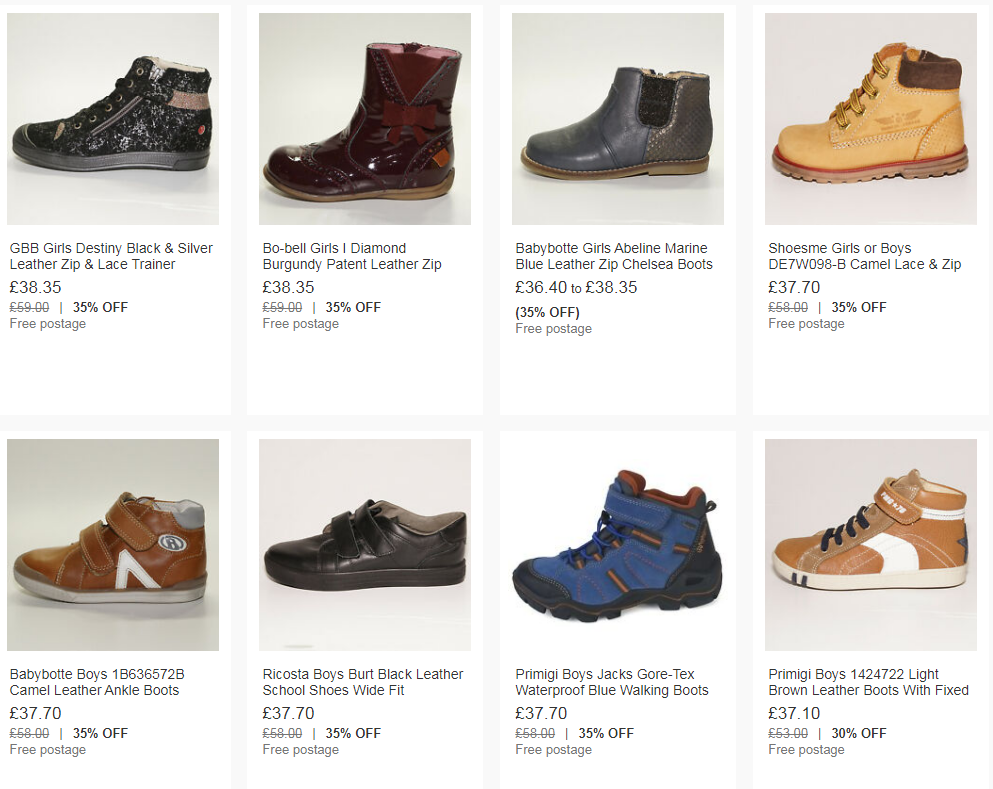993x789 pixels.
Task: Click the £37.10 price on Primigi boots
Action: pos(794,714)
